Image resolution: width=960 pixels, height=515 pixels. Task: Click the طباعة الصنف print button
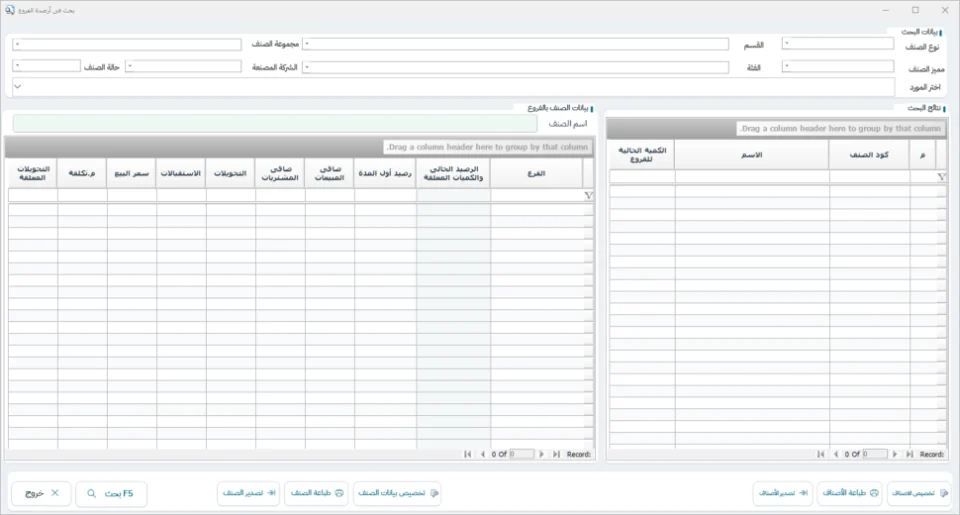click(317, 493)
